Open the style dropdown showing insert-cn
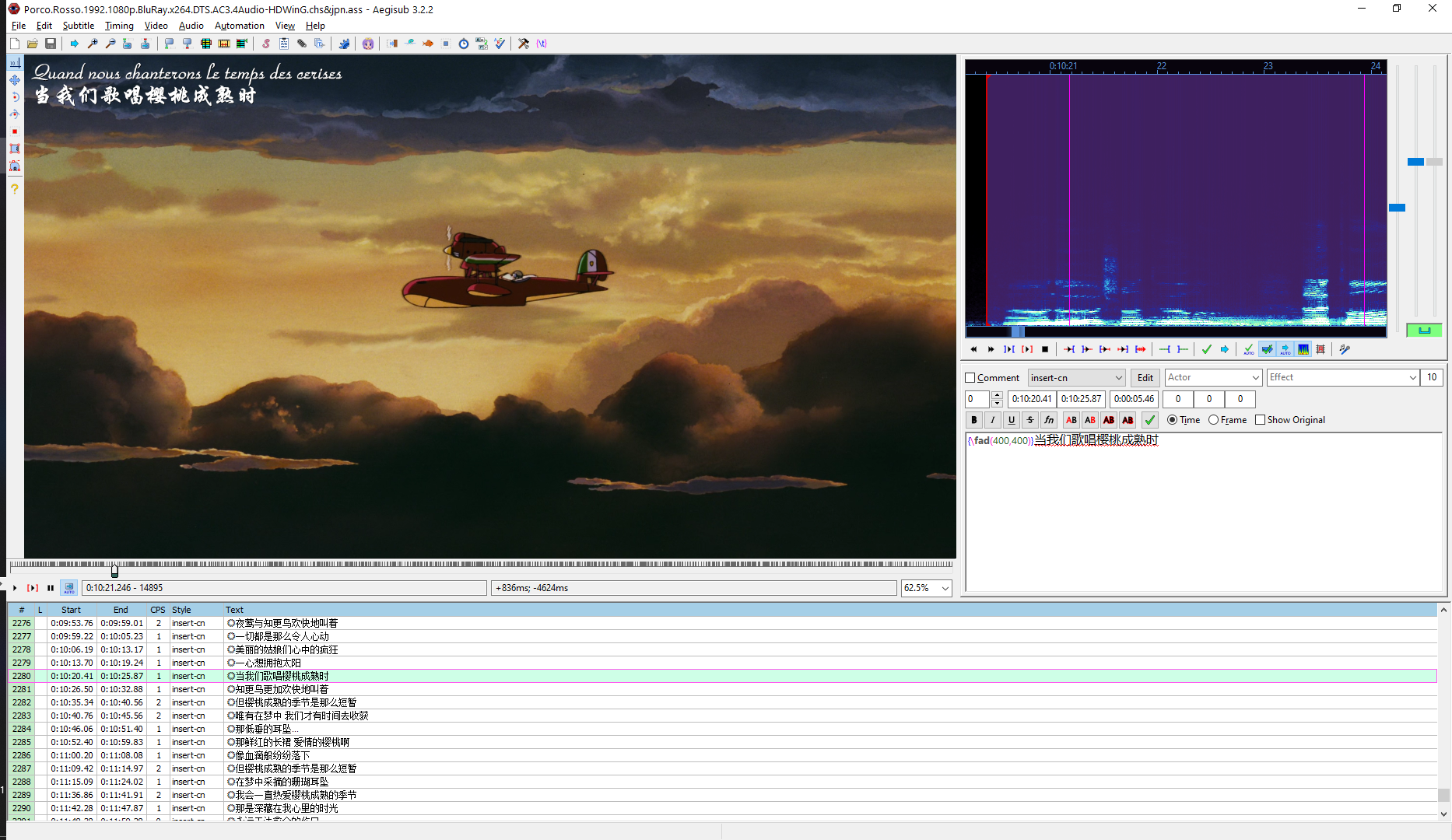1452x840 pixels. (x=1077, y=378)
